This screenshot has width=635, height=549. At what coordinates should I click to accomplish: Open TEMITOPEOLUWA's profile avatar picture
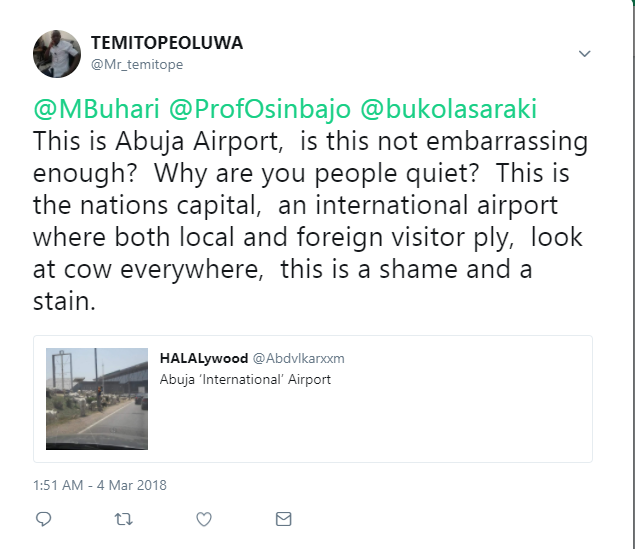point(57,53)
